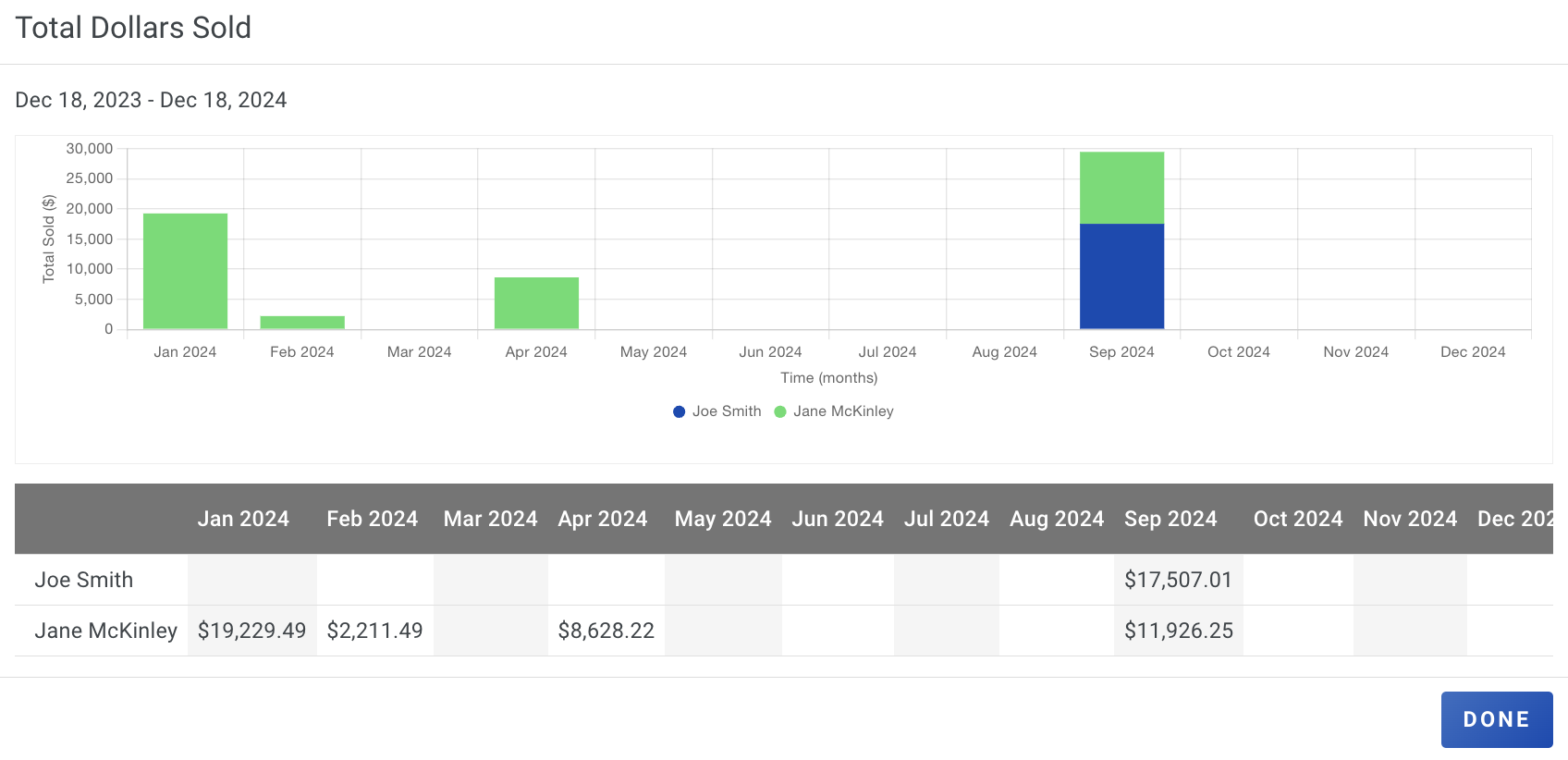Click the DONE button
Viewport: 1568px width, 760px height.
1497,719
